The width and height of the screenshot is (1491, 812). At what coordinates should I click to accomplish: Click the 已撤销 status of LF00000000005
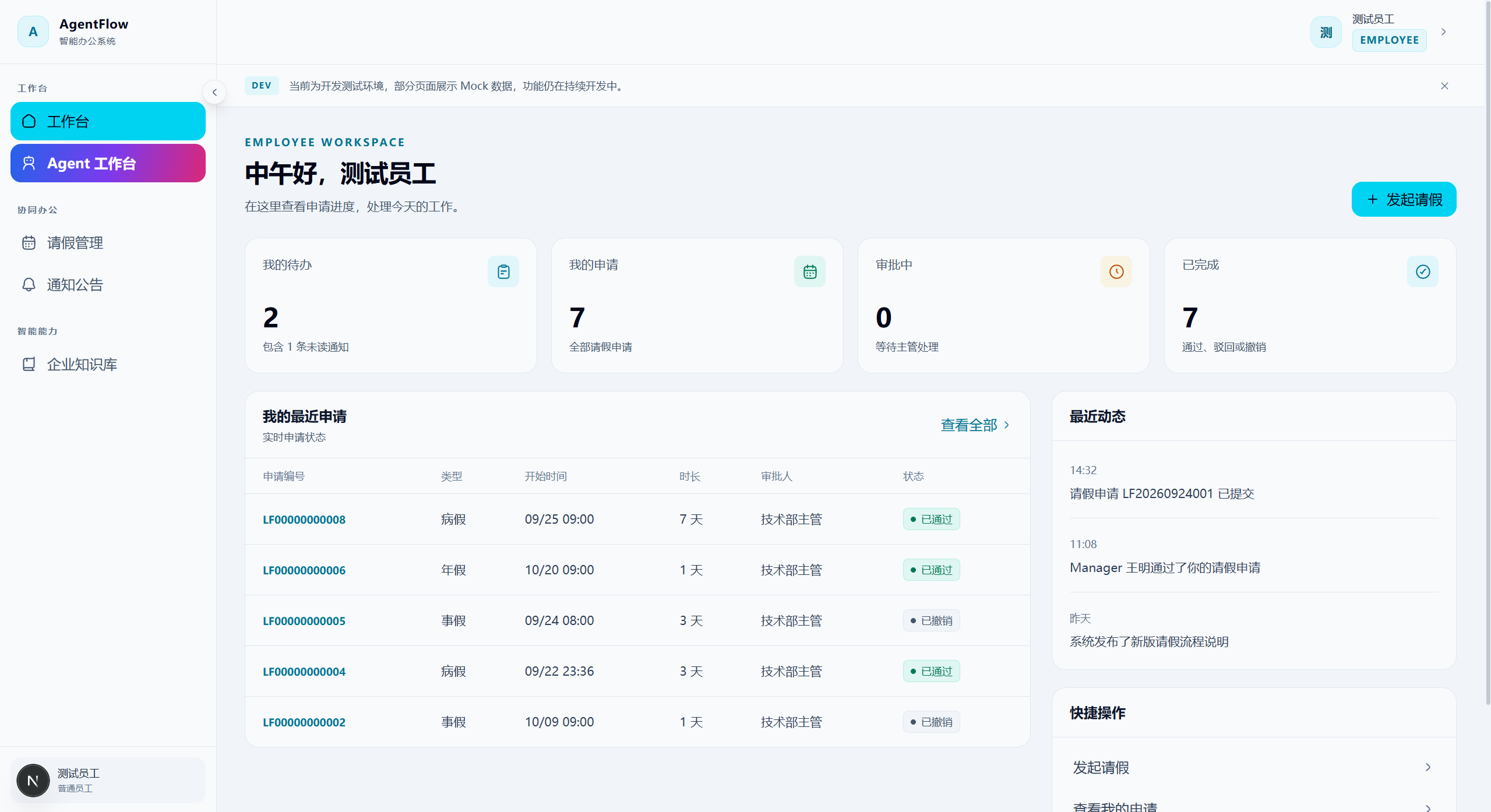tap(931, 620)
